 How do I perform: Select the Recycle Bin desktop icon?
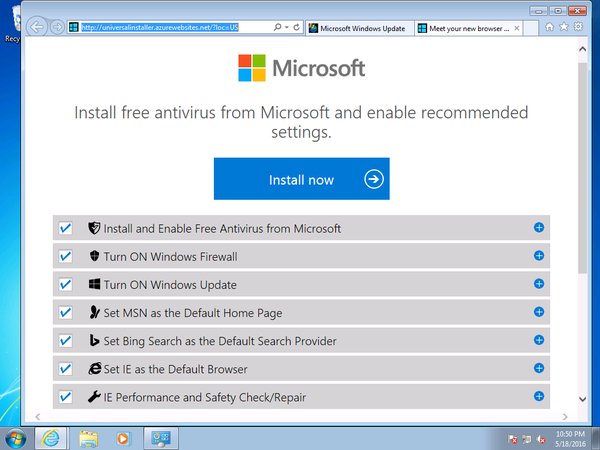13,24
